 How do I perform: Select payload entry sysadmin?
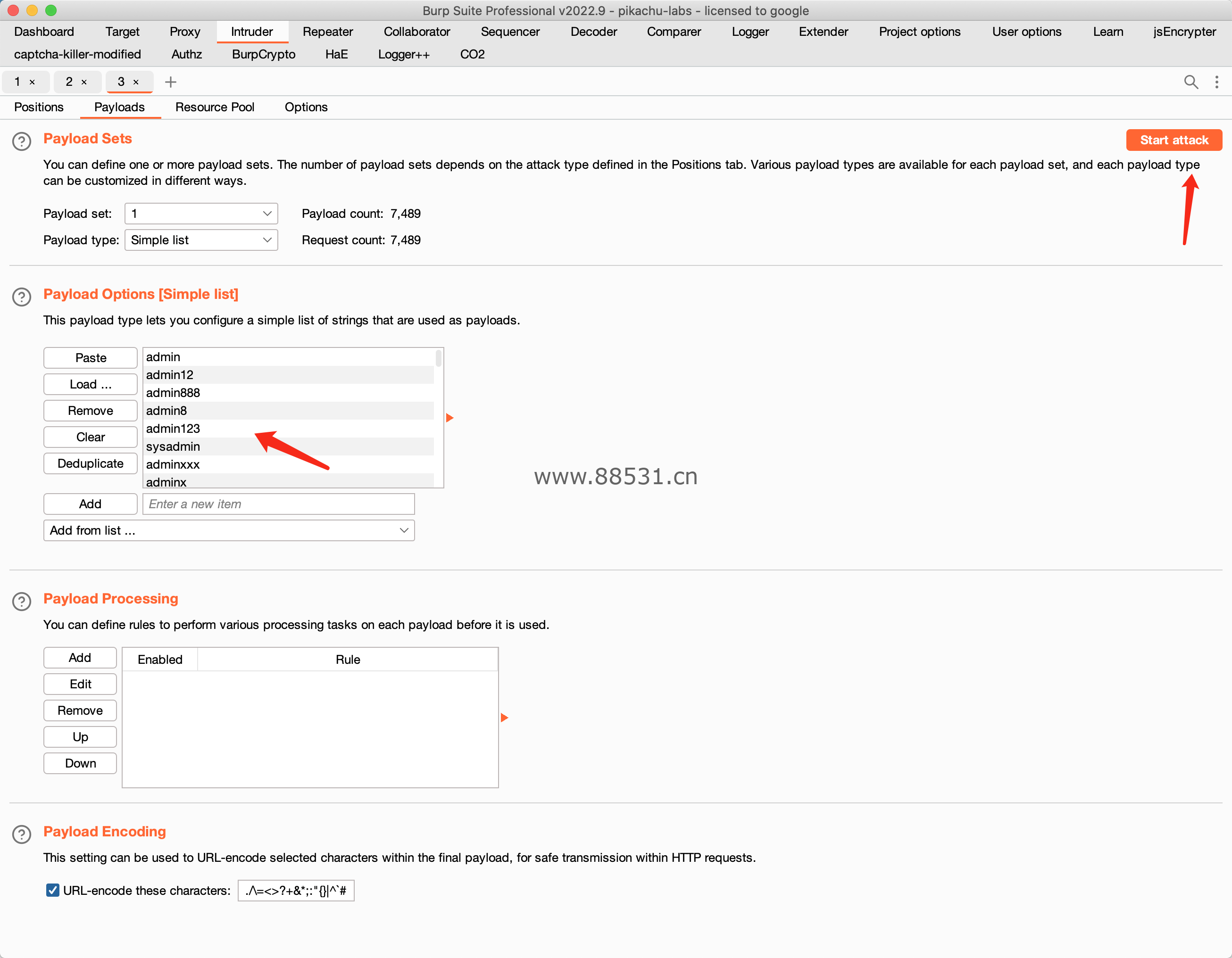pyautogui.click(x=289, y=446)
